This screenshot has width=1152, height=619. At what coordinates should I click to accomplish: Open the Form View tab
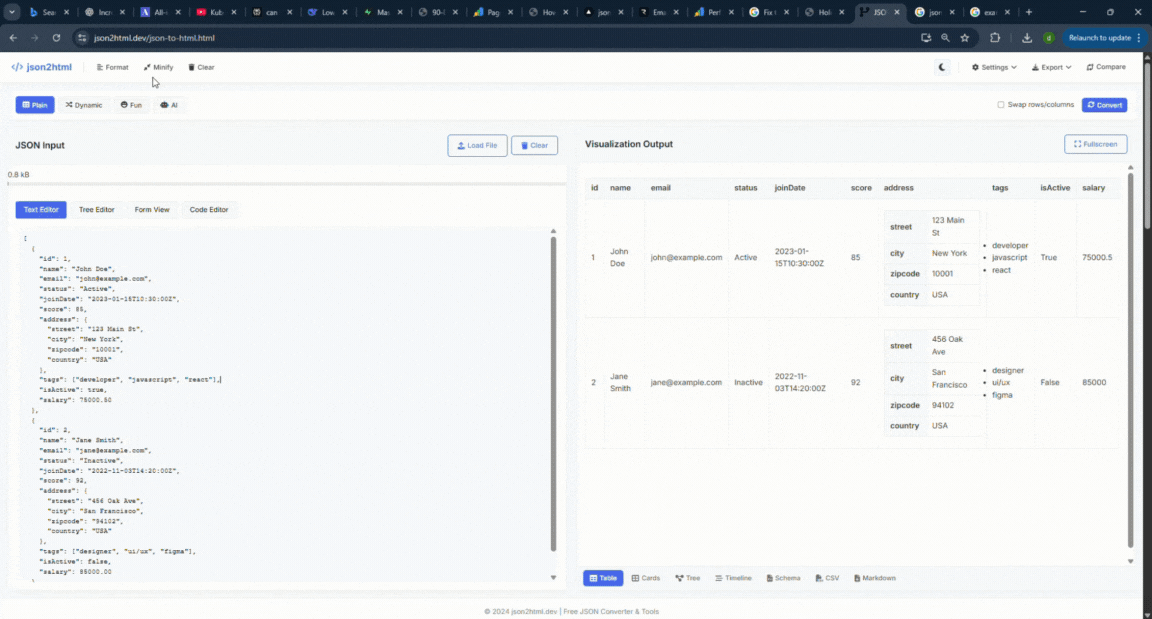[x=152, y=209]
